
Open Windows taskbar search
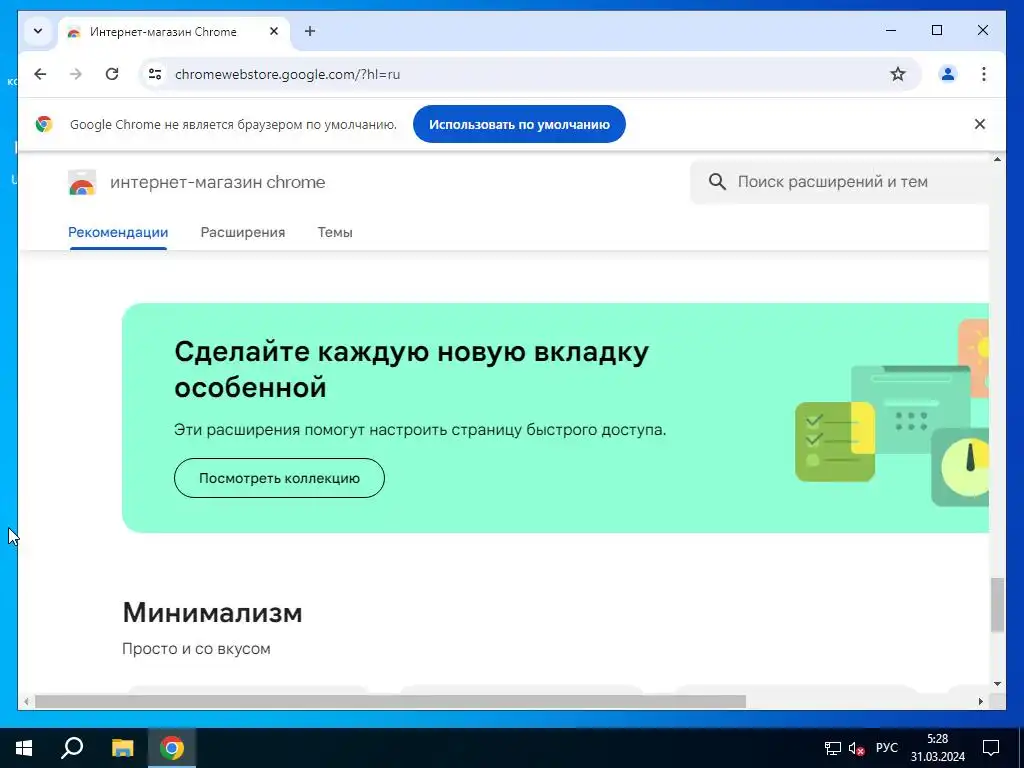point(72,748)
